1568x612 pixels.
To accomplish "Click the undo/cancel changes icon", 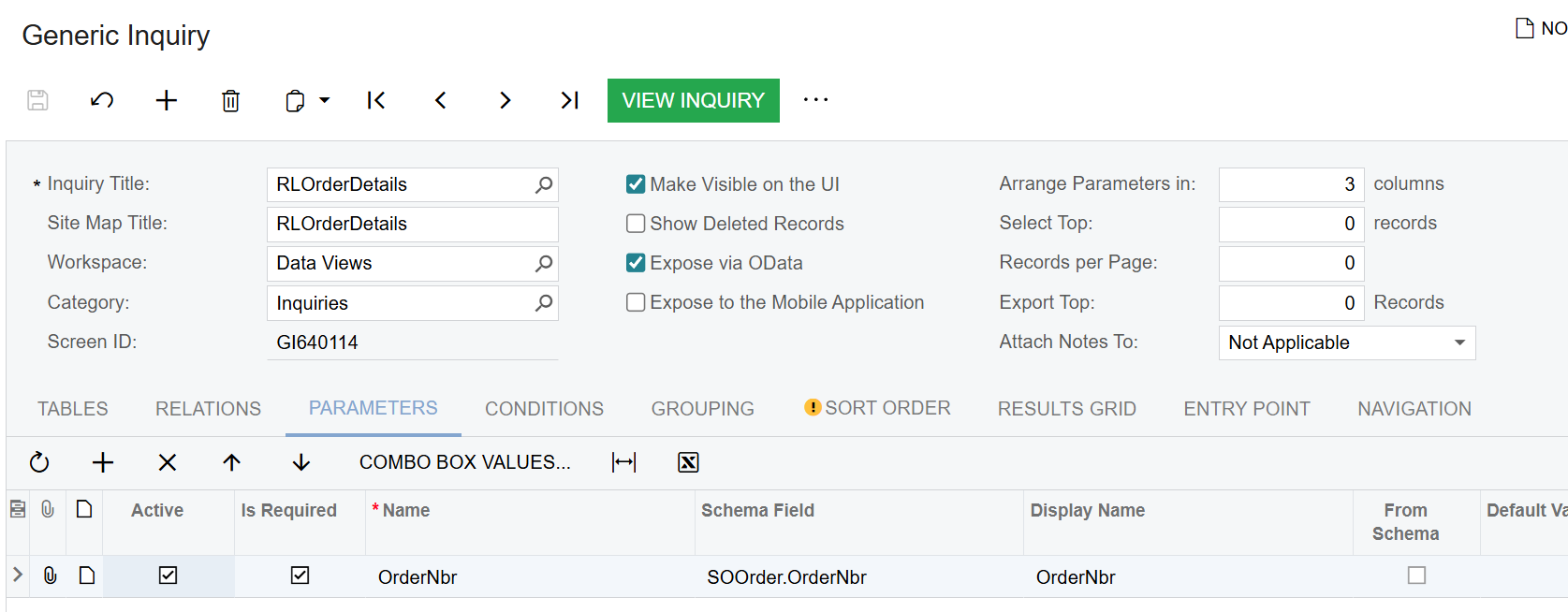I will pyautogui.click(x=102, y=100).
